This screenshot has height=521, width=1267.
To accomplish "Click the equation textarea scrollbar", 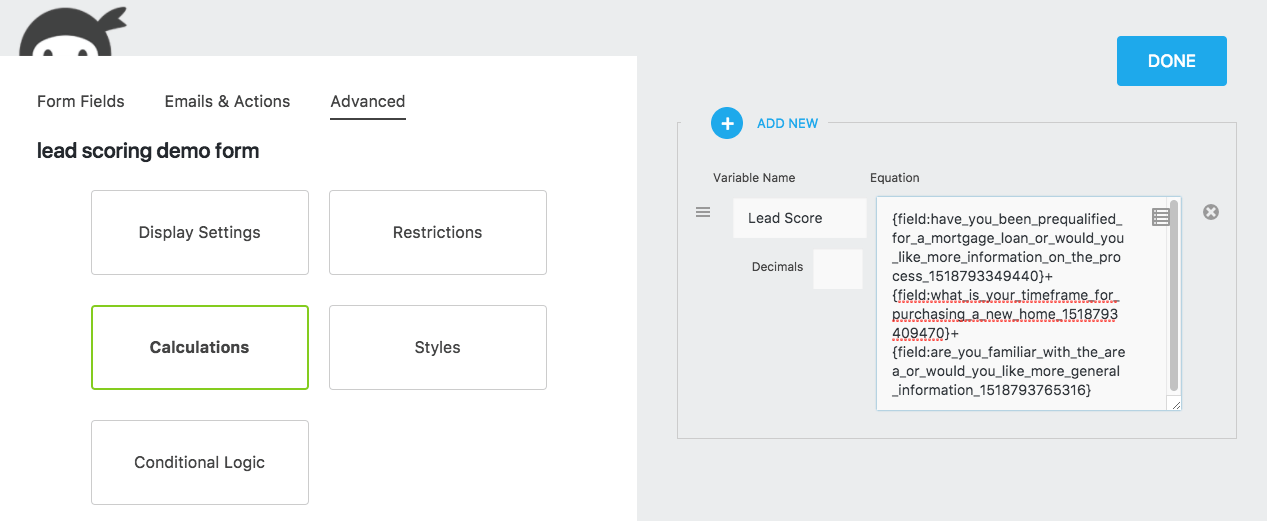I will pyautogui.click(x=1174, y=298).
